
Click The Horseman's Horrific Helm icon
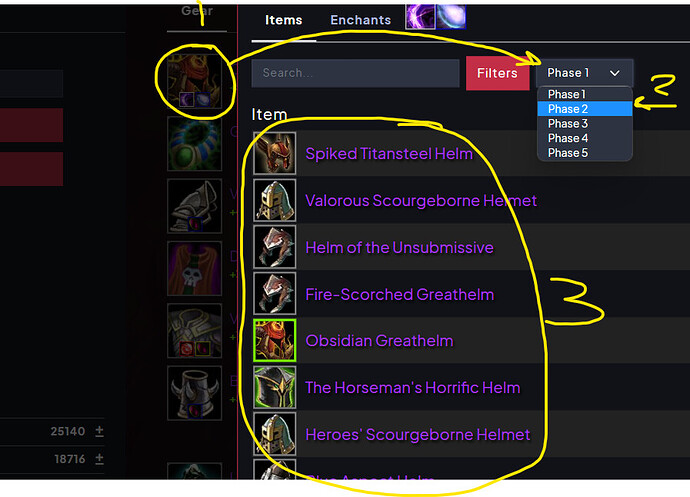275,388
